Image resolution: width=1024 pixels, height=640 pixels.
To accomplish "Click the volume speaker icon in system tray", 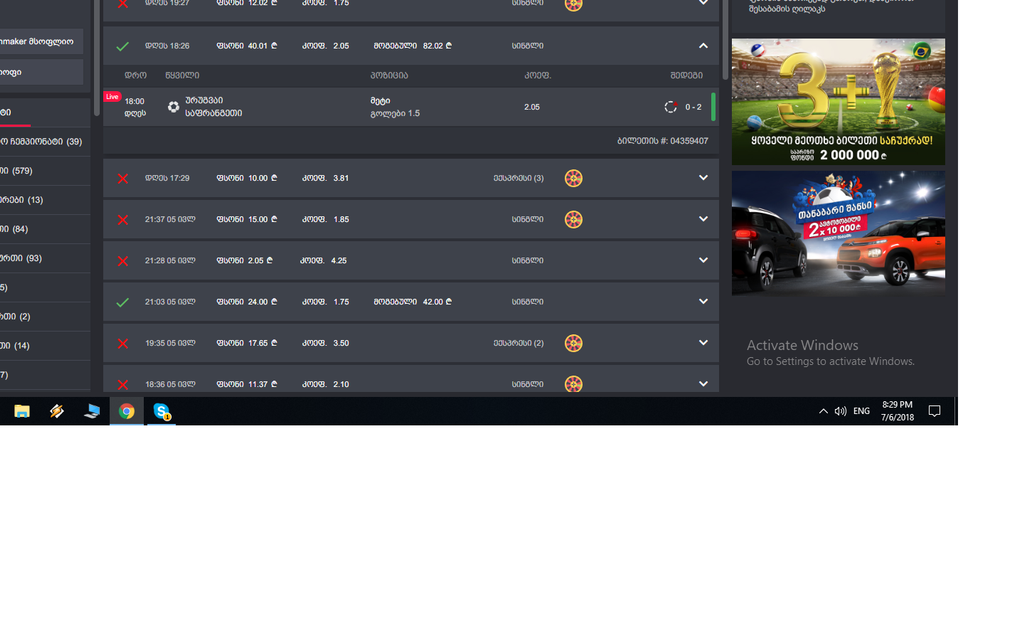I will 840,411.
